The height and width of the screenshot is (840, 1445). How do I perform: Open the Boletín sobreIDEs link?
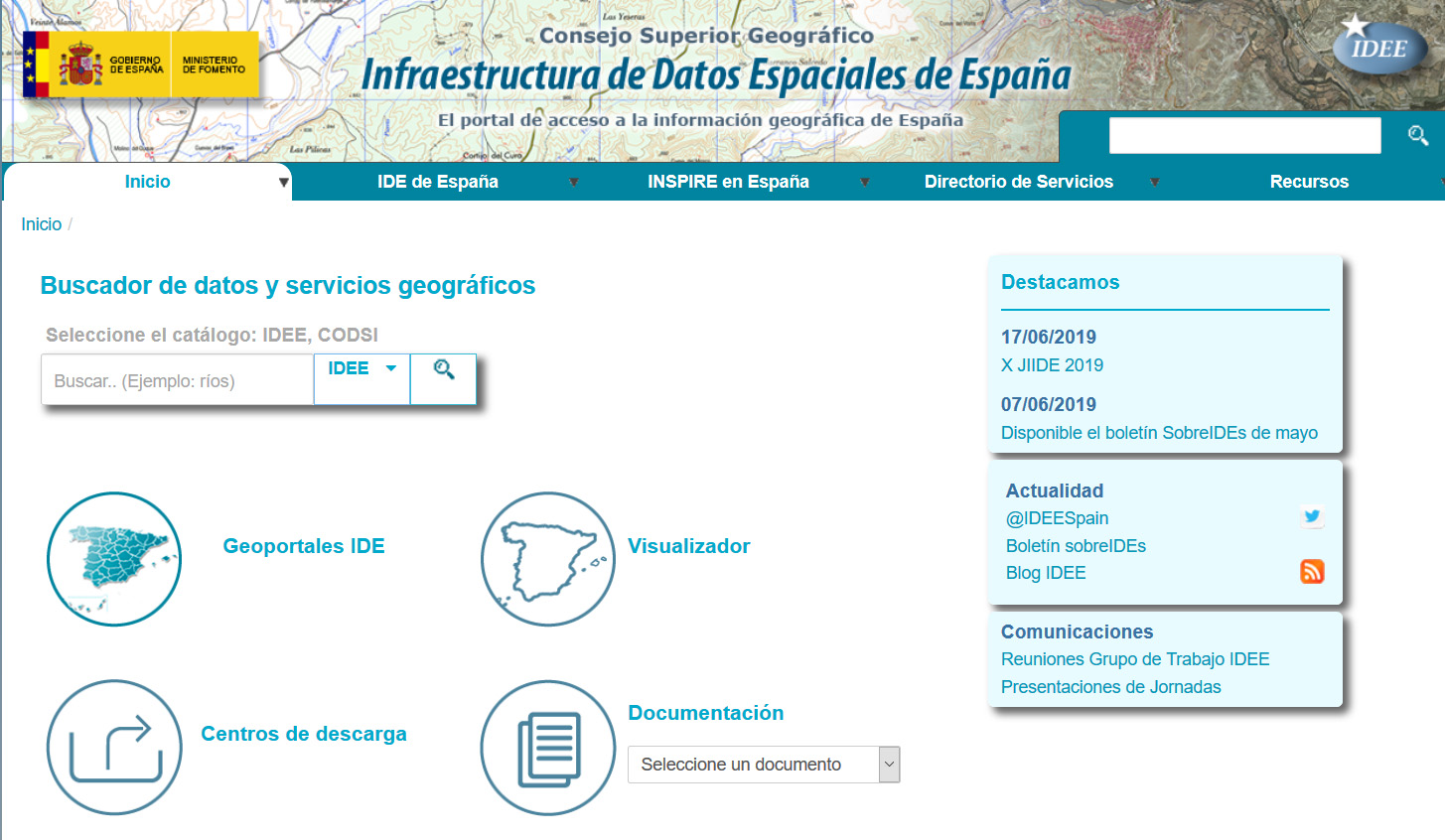pyautogui.click(x=1076, y=546)
